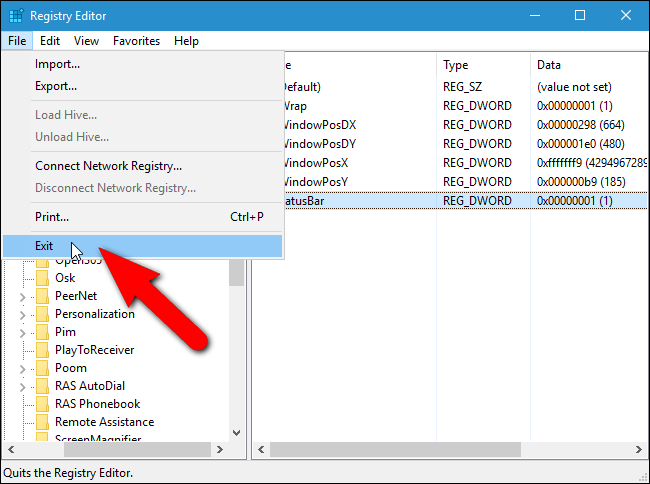This screenshot has width=650, height=484.
Task: Click the values pane scroll right arrow
Action: click(639, 450)
